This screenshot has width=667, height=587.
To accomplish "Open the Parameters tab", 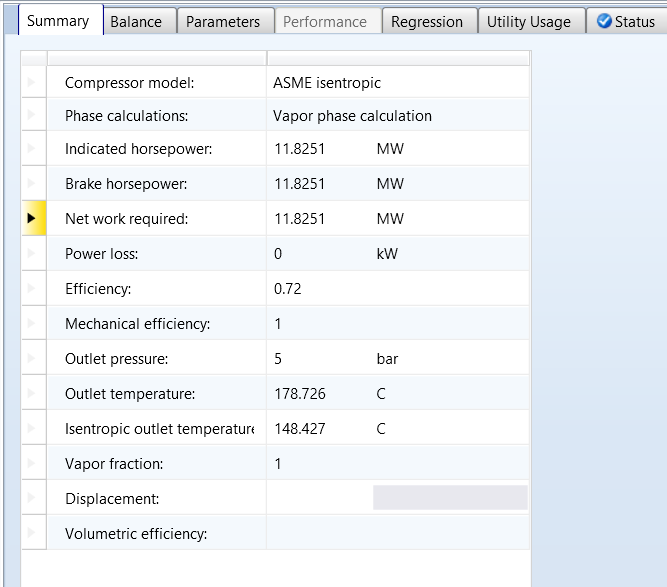I will 223,21.
